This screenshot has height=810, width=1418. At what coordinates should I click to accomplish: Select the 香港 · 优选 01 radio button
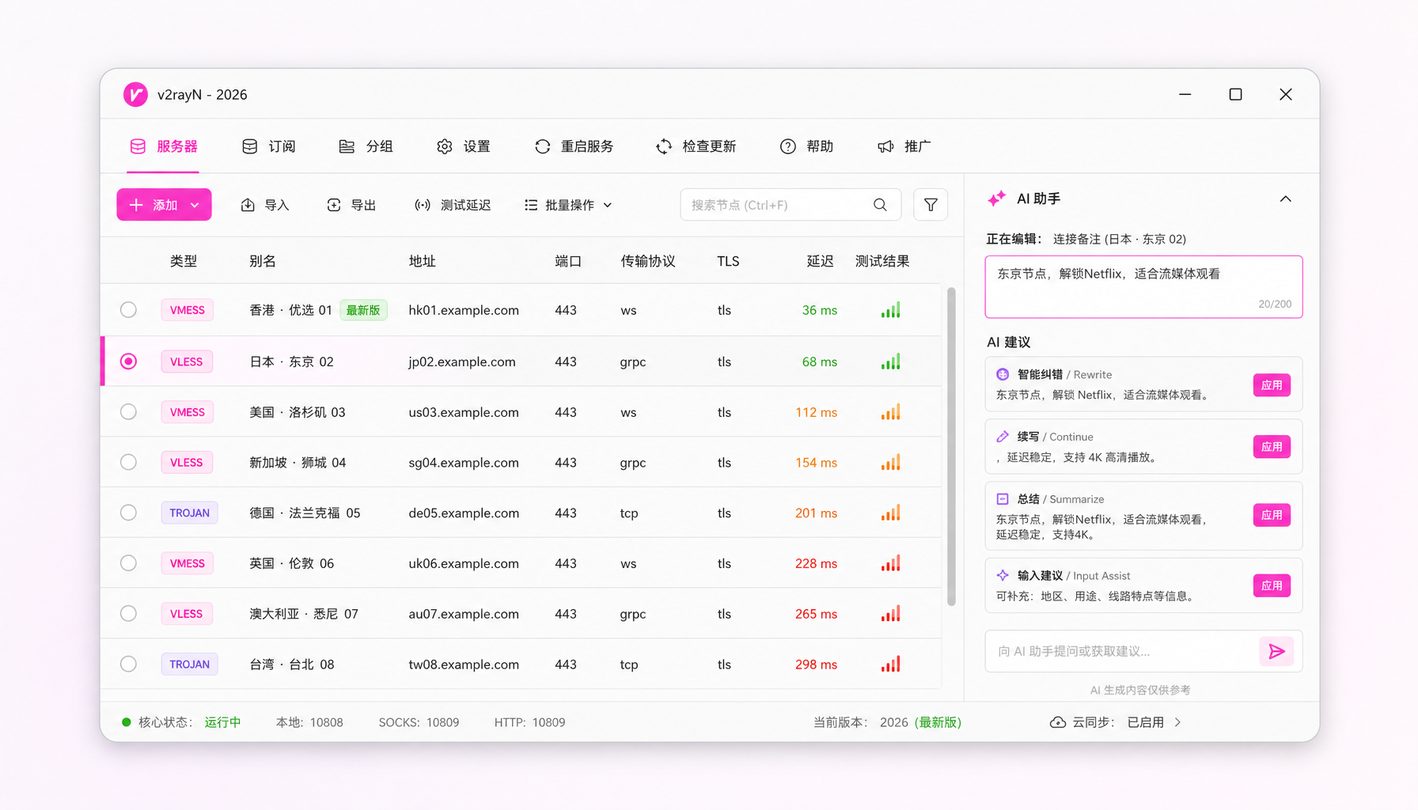pos(128,310)
